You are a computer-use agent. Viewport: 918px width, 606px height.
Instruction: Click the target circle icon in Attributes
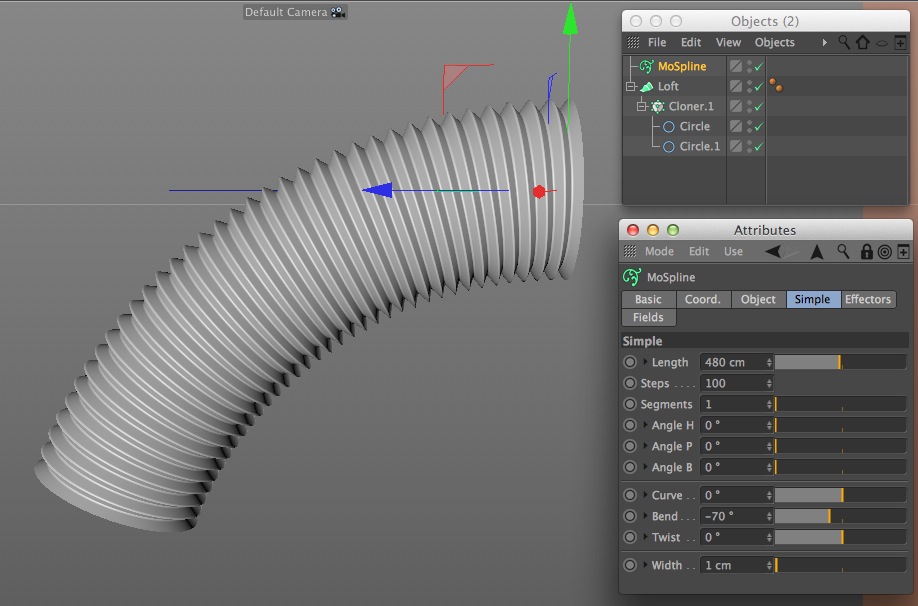pos(885,252)
